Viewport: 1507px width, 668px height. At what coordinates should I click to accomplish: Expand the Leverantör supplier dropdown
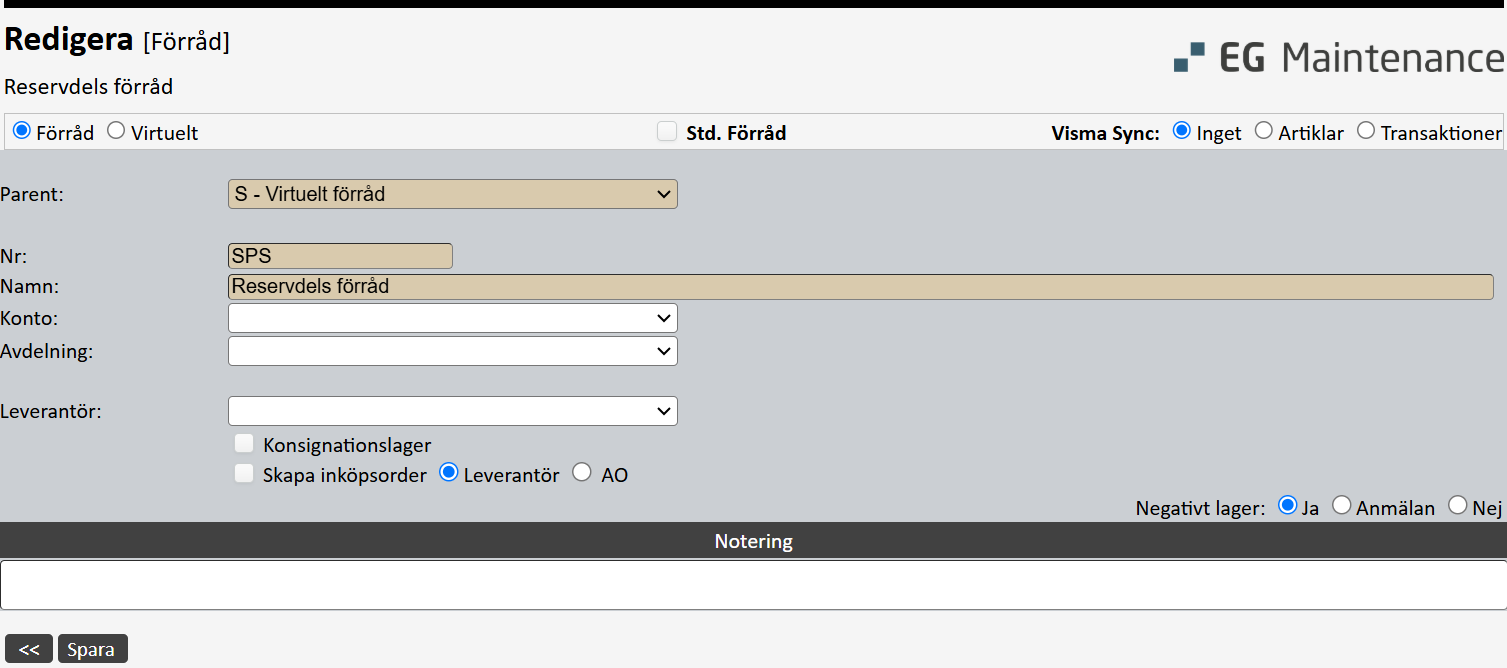coord(452,411)
